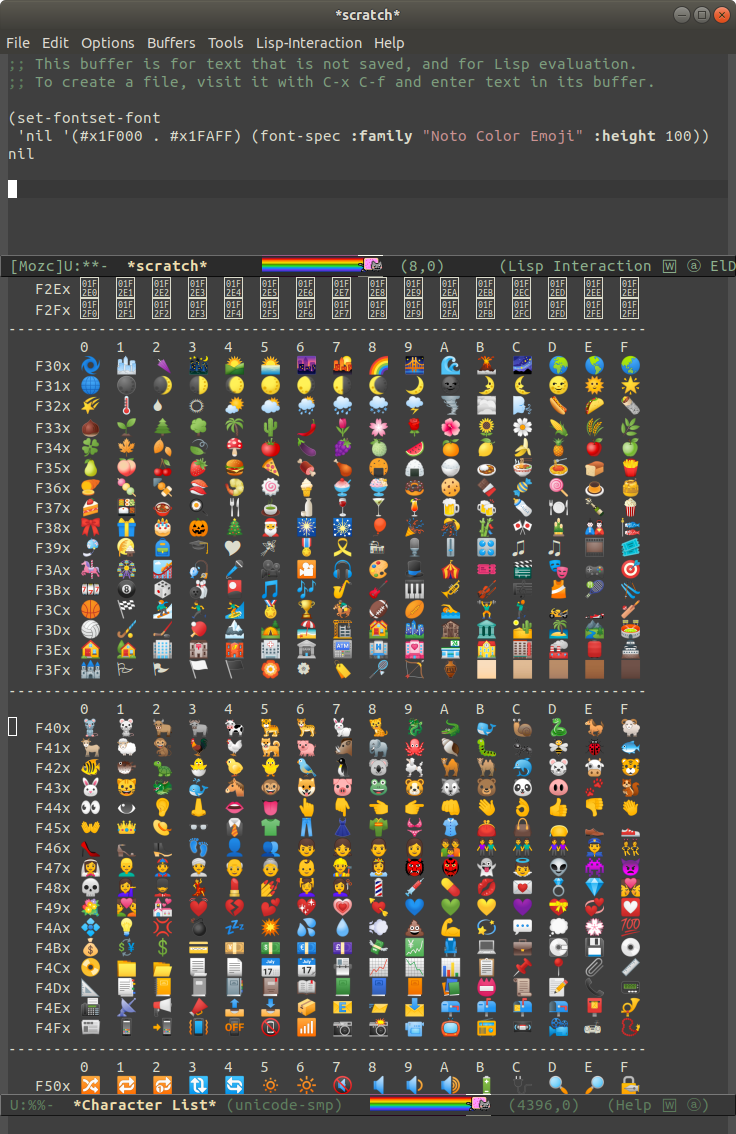Click the red pushpin emoji in row F4Cx
Image resolution: width=736 pixels, height=1134 pixels.
522,968
